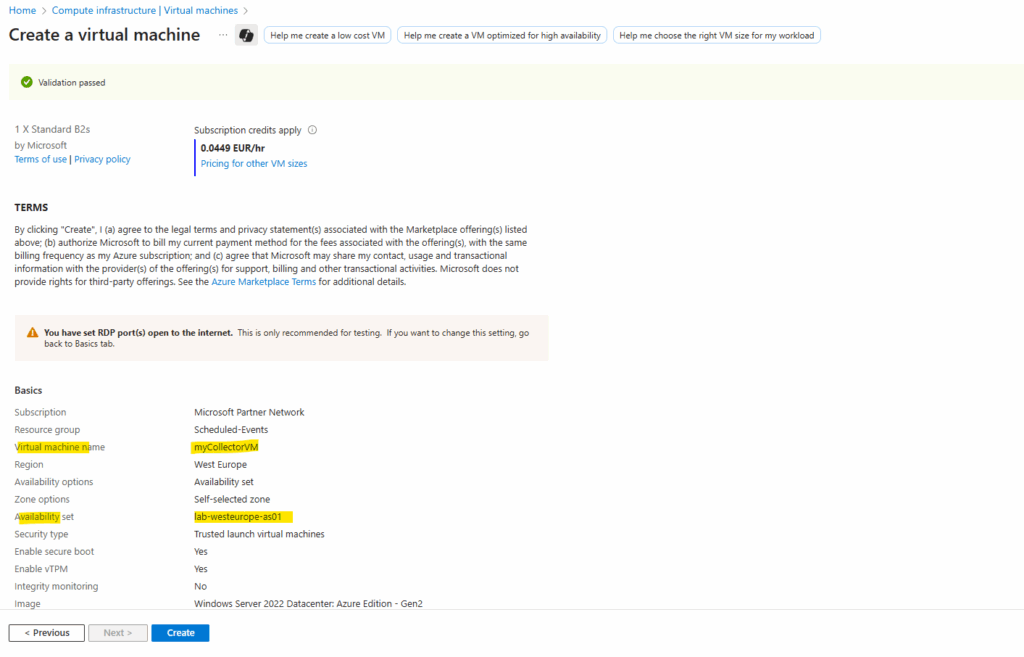Open the Privacy policy link
The height and width of the screenshot is (657, 1024).
(x=102, y=159)
